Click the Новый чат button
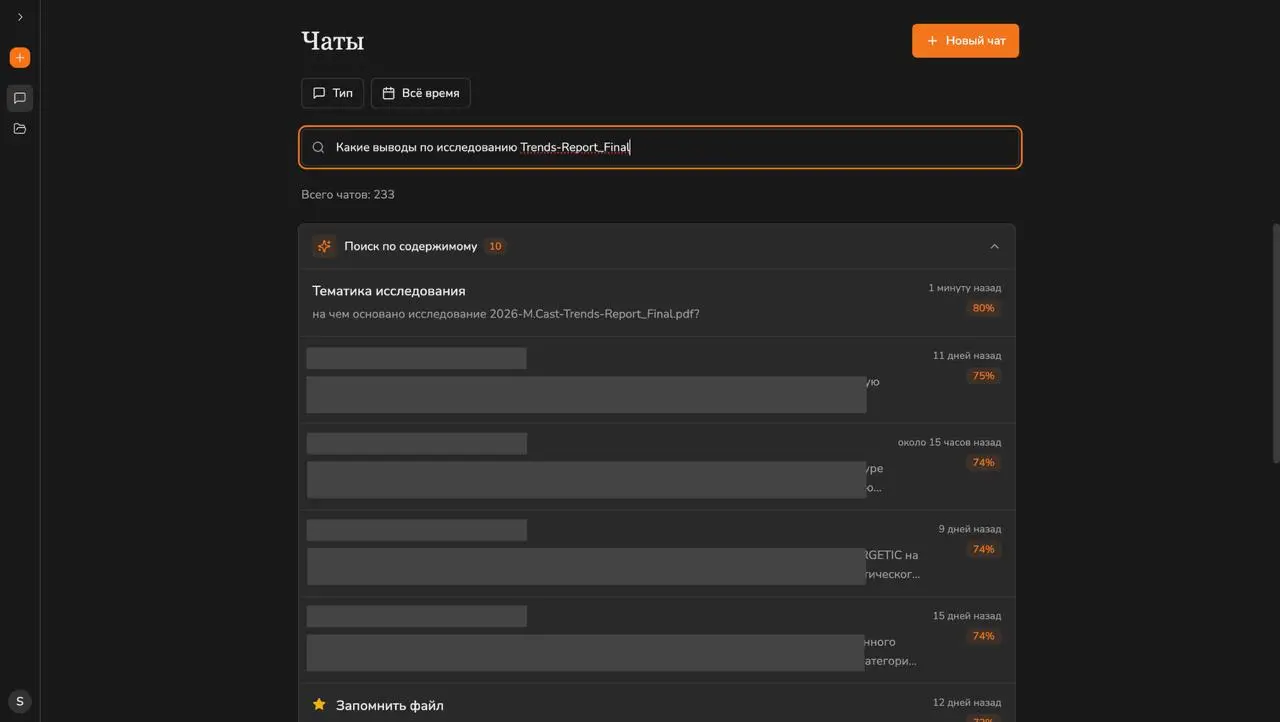This screenshot has height=722, width=1280. (965, 41)
